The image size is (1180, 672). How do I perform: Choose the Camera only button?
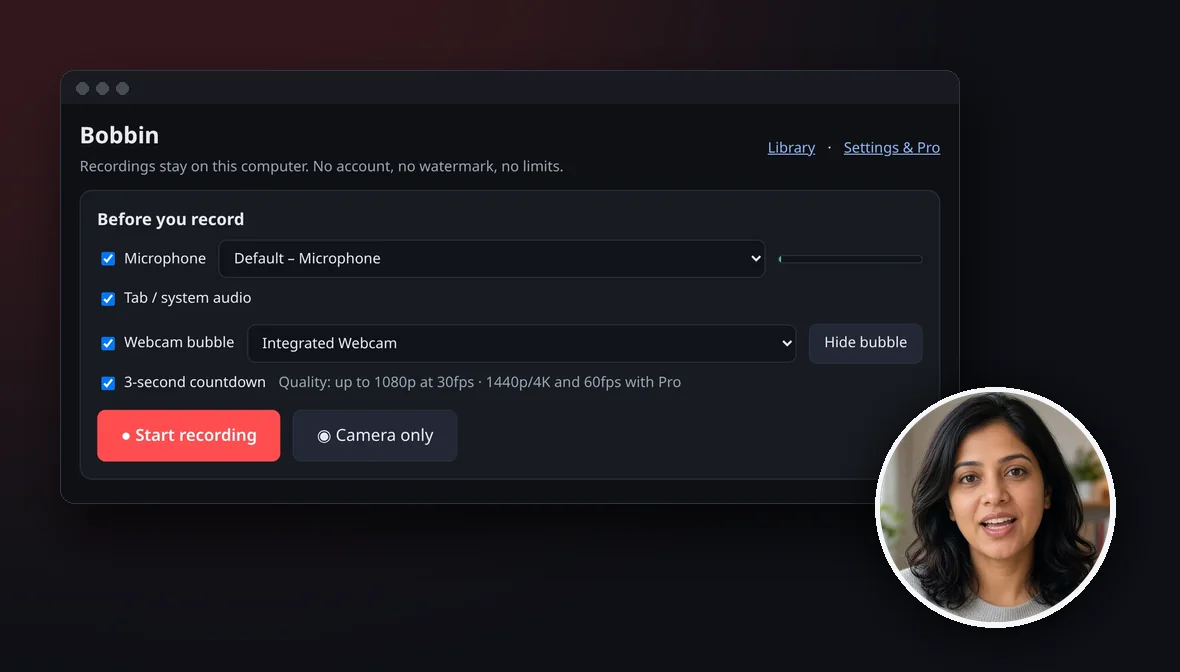click(375, 436)
